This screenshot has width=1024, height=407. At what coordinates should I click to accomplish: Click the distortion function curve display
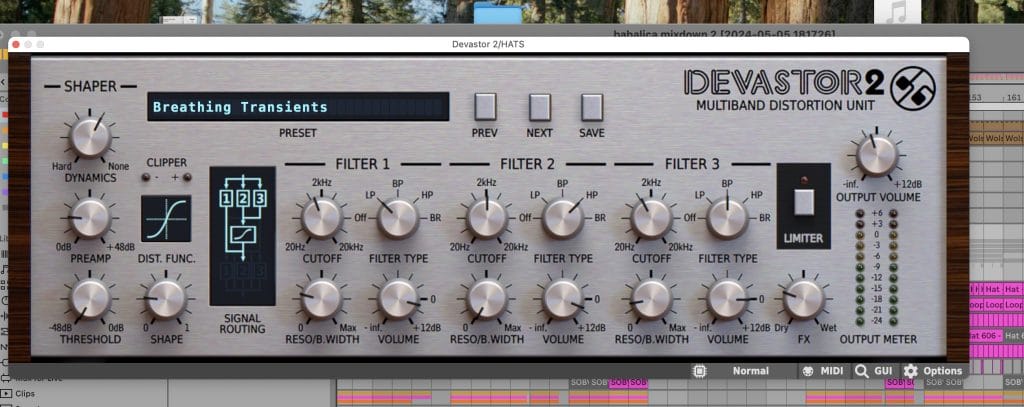tap(166, 218)
